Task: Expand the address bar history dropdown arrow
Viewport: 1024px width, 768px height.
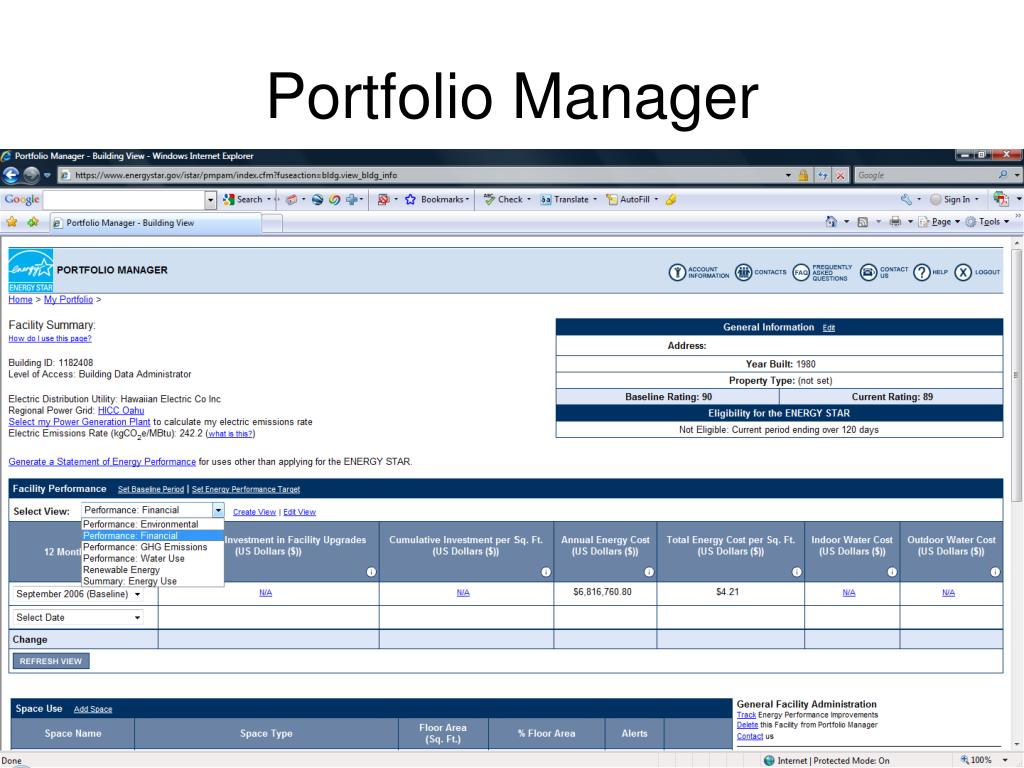Action: 788,175
